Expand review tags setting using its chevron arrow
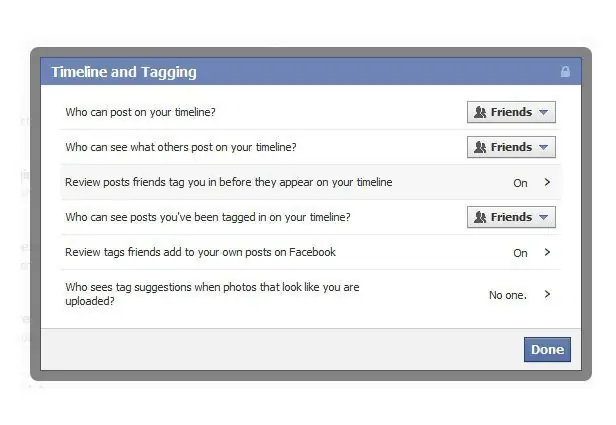Screen dimensions: 616x425 click(547, 253)
